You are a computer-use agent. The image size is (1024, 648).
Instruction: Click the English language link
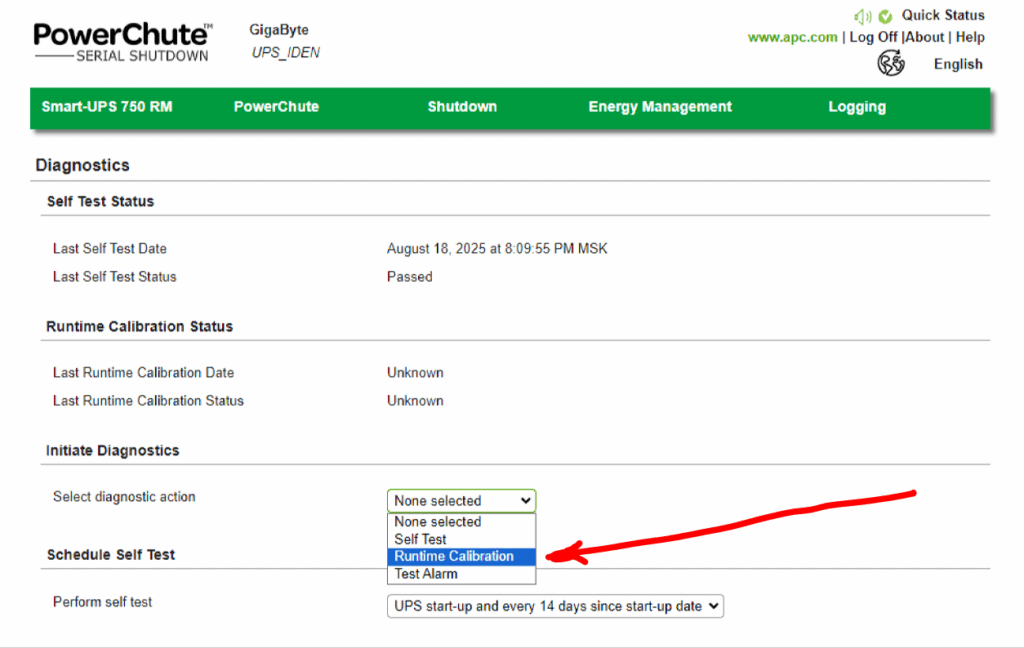click(958, 64)
